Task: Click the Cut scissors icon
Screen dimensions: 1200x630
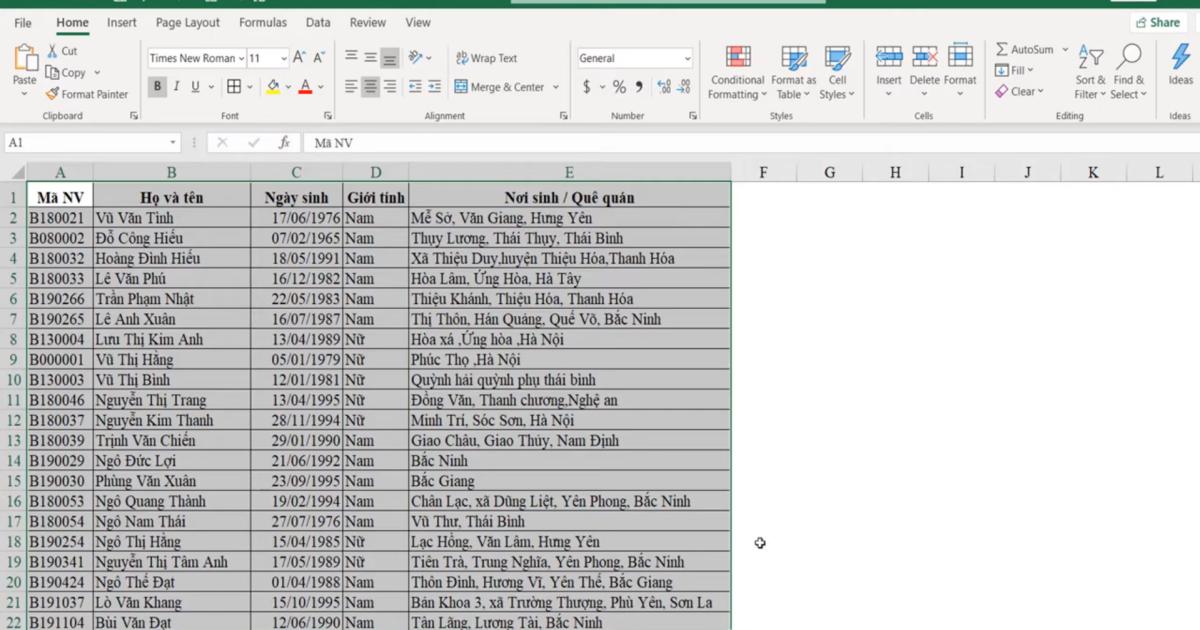Action: click(52, 51)
